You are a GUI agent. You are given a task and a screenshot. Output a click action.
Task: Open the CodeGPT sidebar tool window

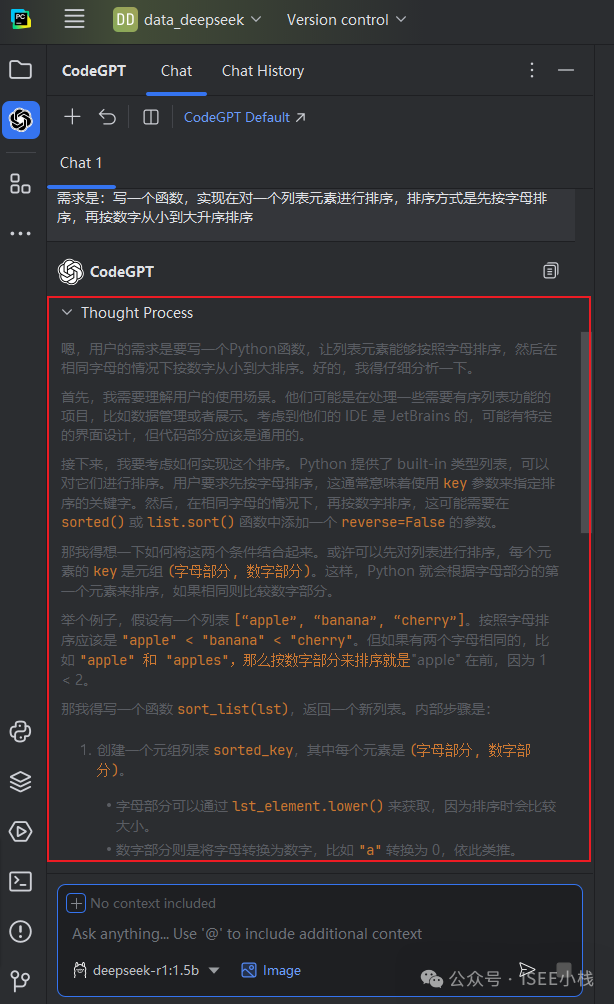click(x=20, y=120)
